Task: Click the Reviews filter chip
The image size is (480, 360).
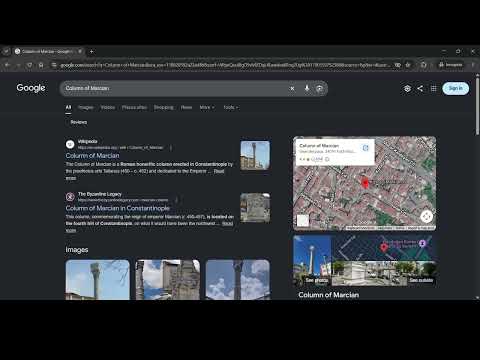Action: (79, 122)
